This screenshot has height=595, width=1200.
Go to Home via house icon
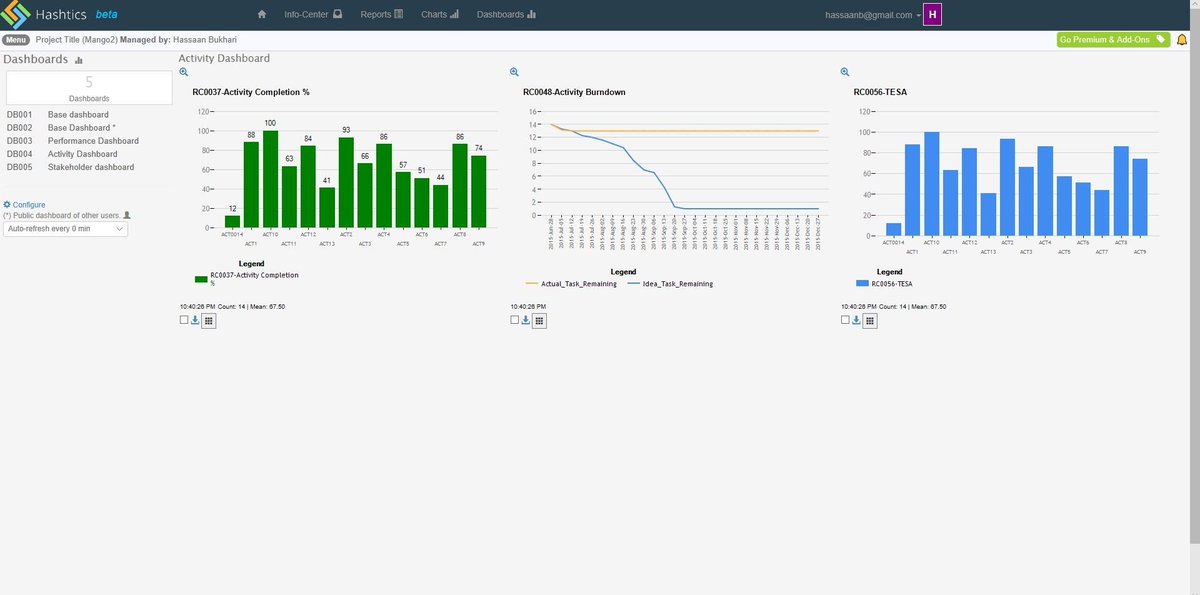pos(262,15)
